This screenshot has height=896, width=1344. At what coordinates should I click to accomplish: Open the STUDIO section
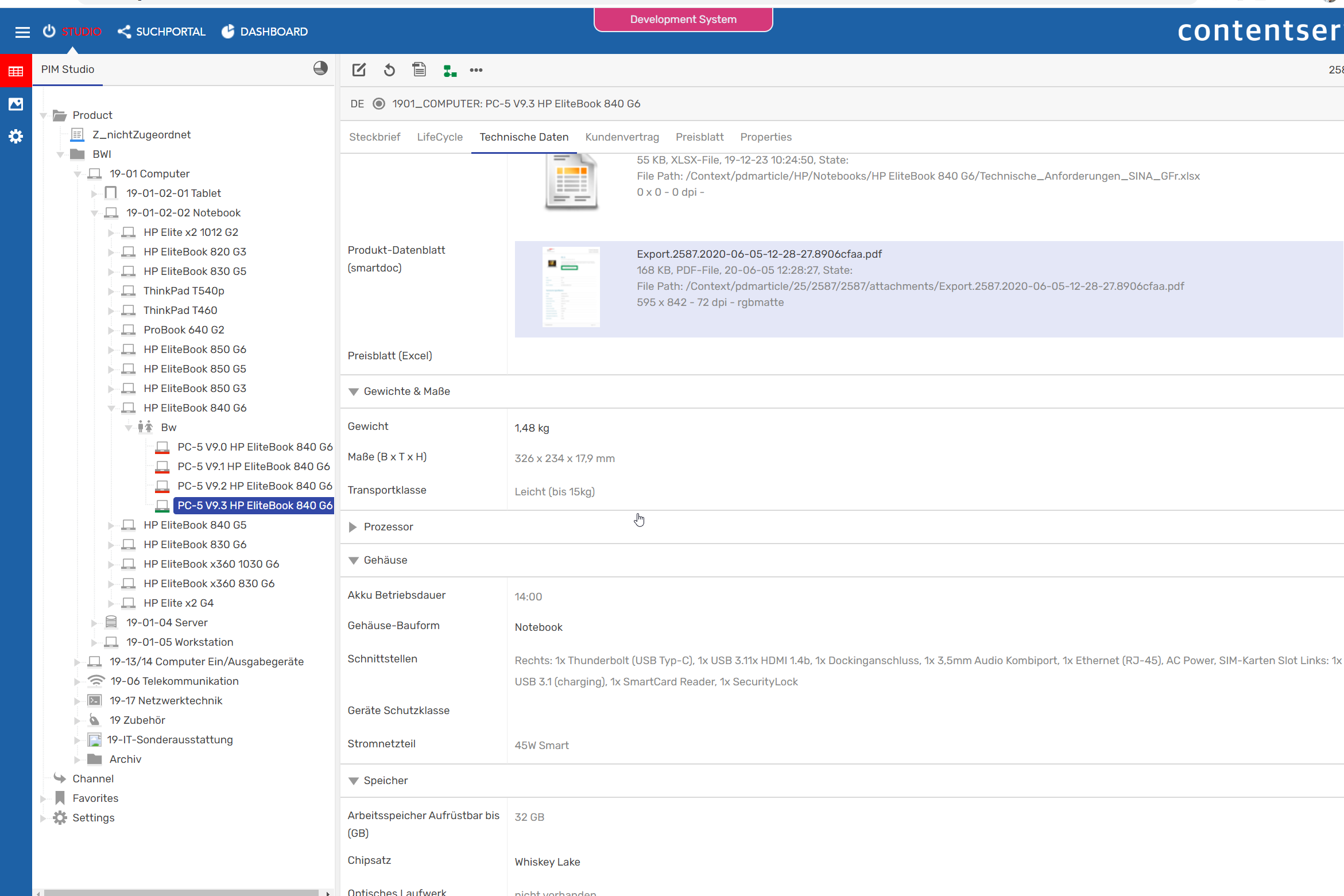72,32
